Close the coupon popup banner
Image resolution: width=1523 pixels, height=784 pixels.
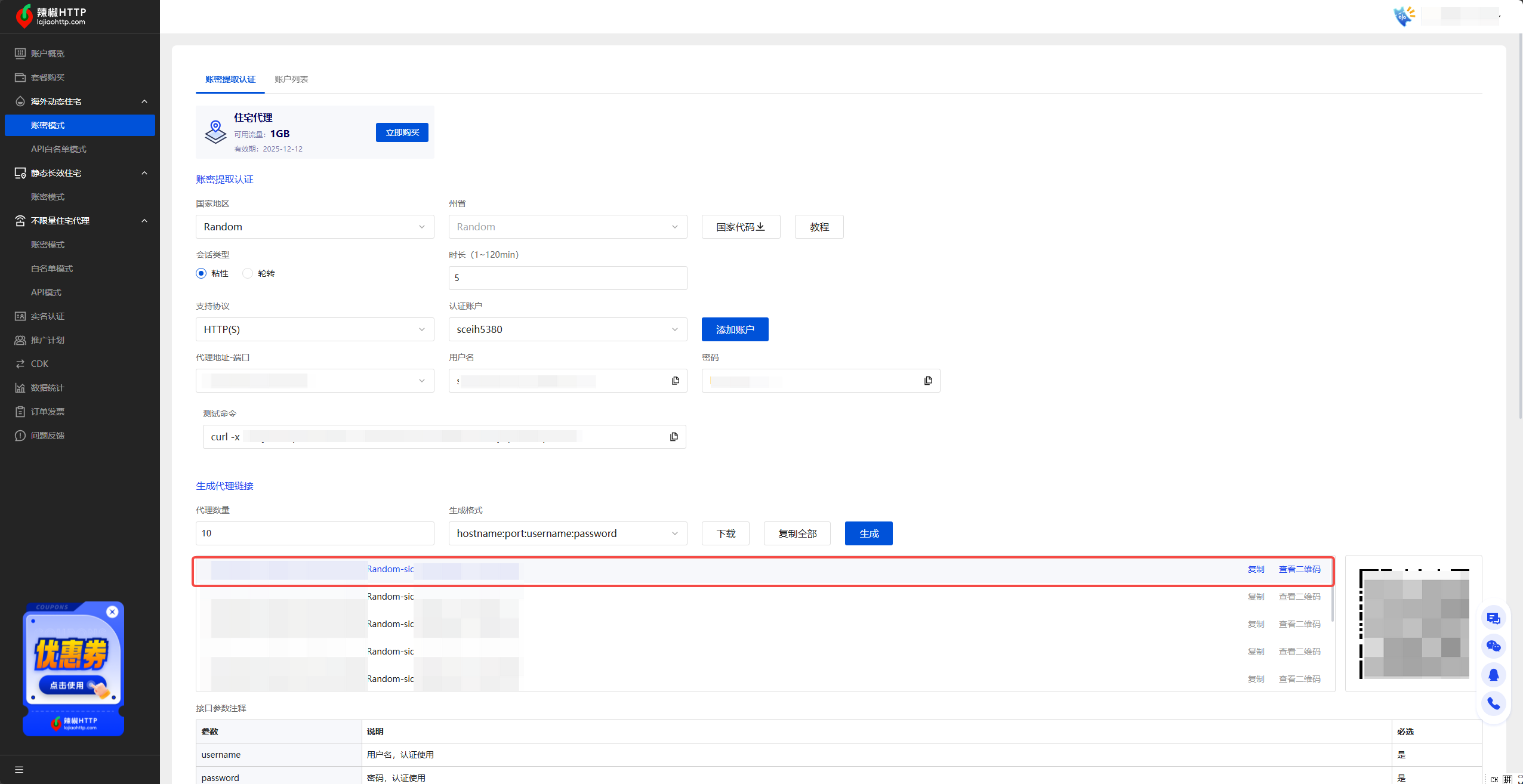[112, 612]
